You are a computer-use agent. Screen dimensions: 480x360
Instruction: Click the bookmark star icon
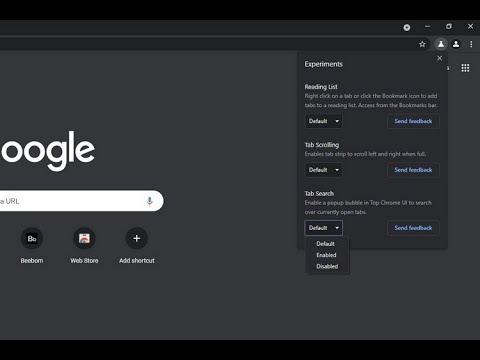422,44
